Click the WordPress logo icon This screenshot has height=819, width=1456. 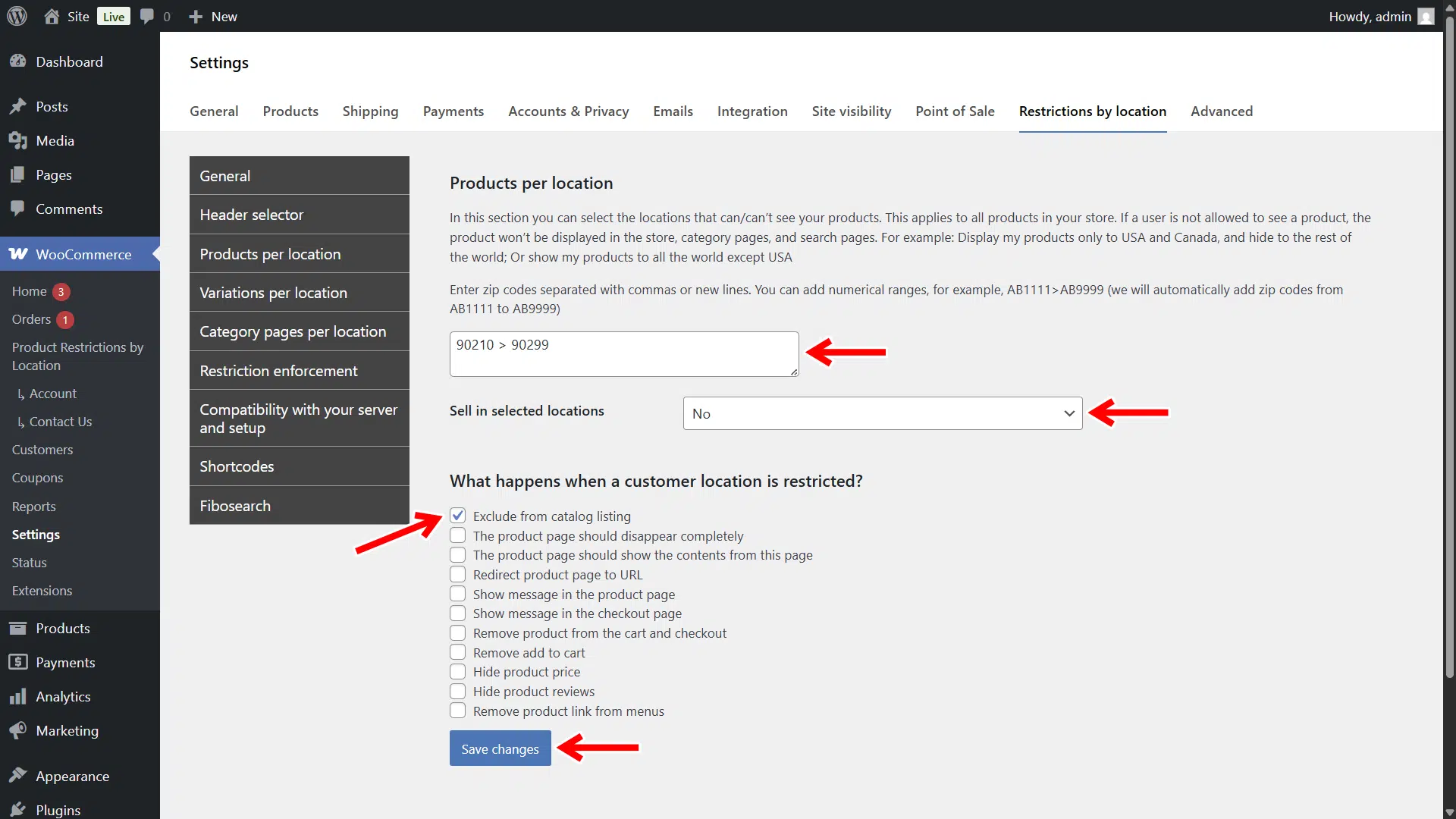(x=17, y=16)
